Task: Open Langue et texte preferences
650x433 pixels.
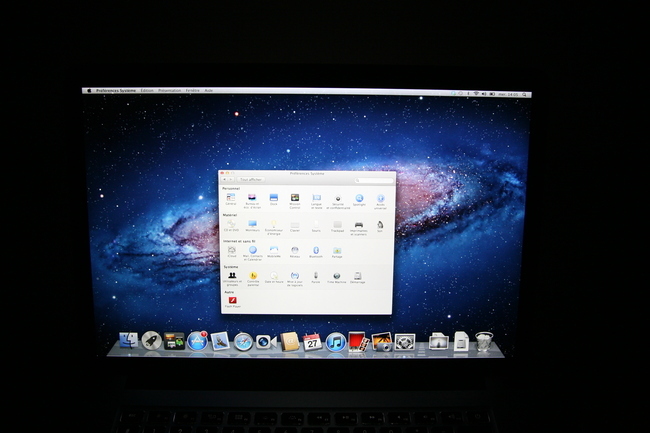Action: (x=316, y=201)
